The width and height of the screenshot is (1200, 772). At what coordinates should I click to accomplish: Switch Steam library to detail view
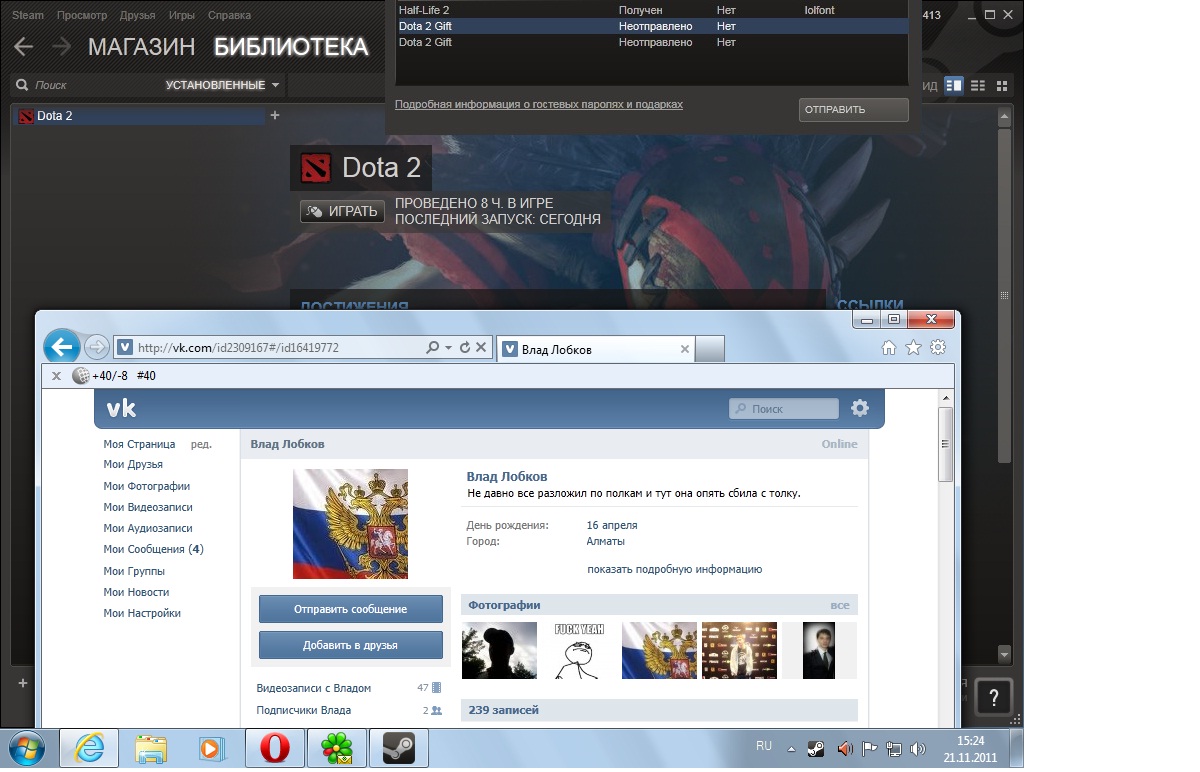click(954, 86)
